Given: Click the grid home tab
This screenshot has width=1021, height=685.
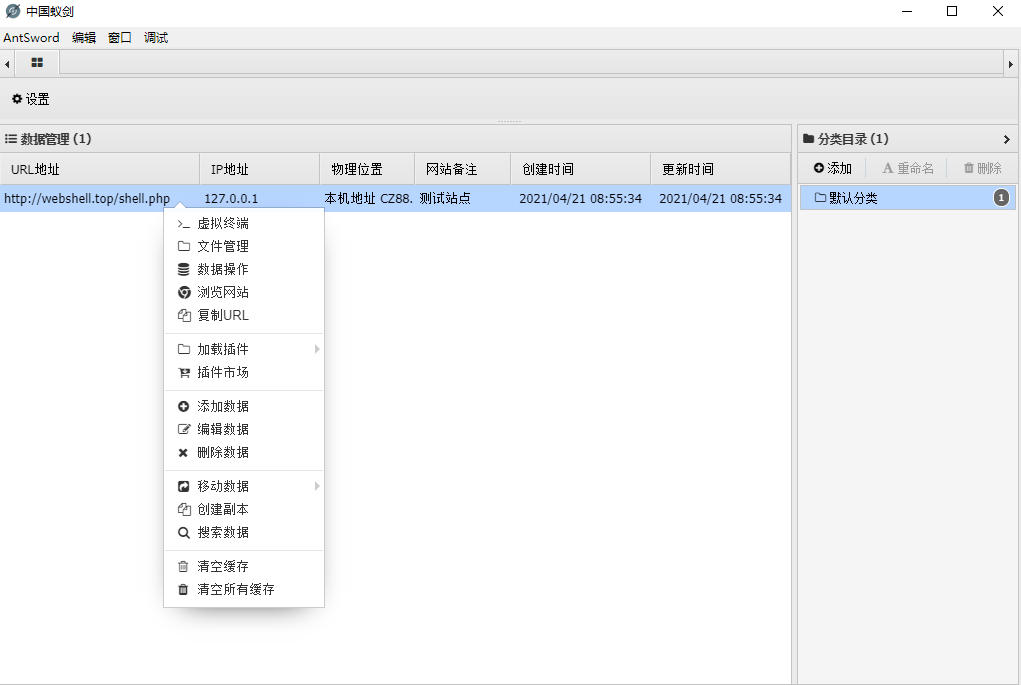Looking at the screenshot, I should (37, 63).
